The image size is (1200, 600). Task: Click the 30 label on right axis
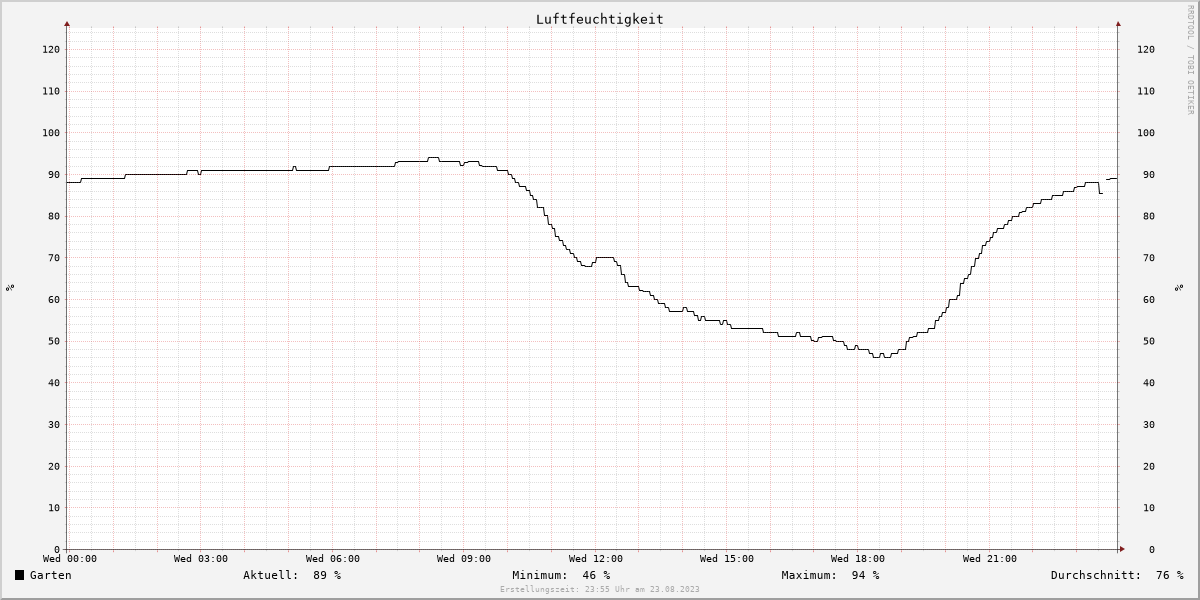pos(1149,424)
